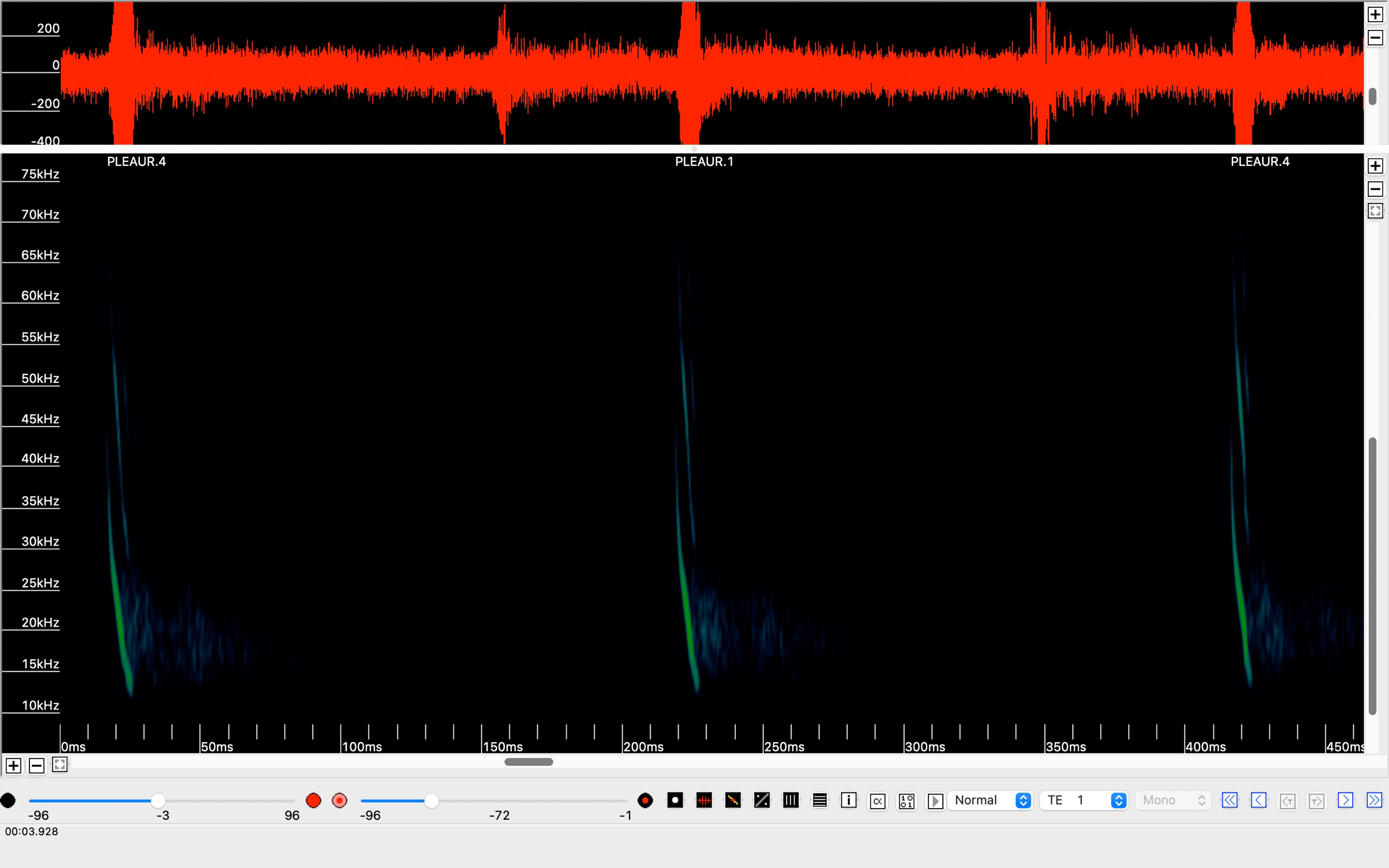The height and width of the screenshot is (868, 1389).
Task: Toggle the red waveform display icon
Action: click(x=704, y=800)
